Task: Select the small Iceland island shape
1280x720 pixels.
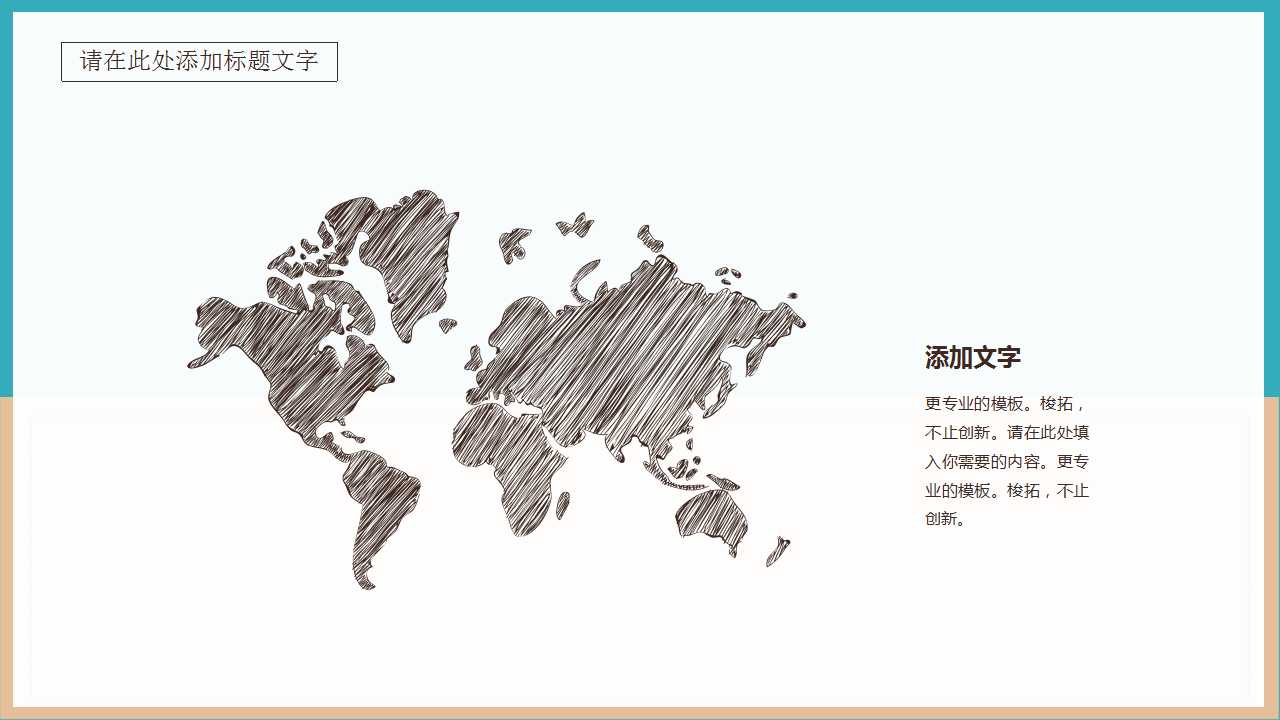Action: point(447,325)
